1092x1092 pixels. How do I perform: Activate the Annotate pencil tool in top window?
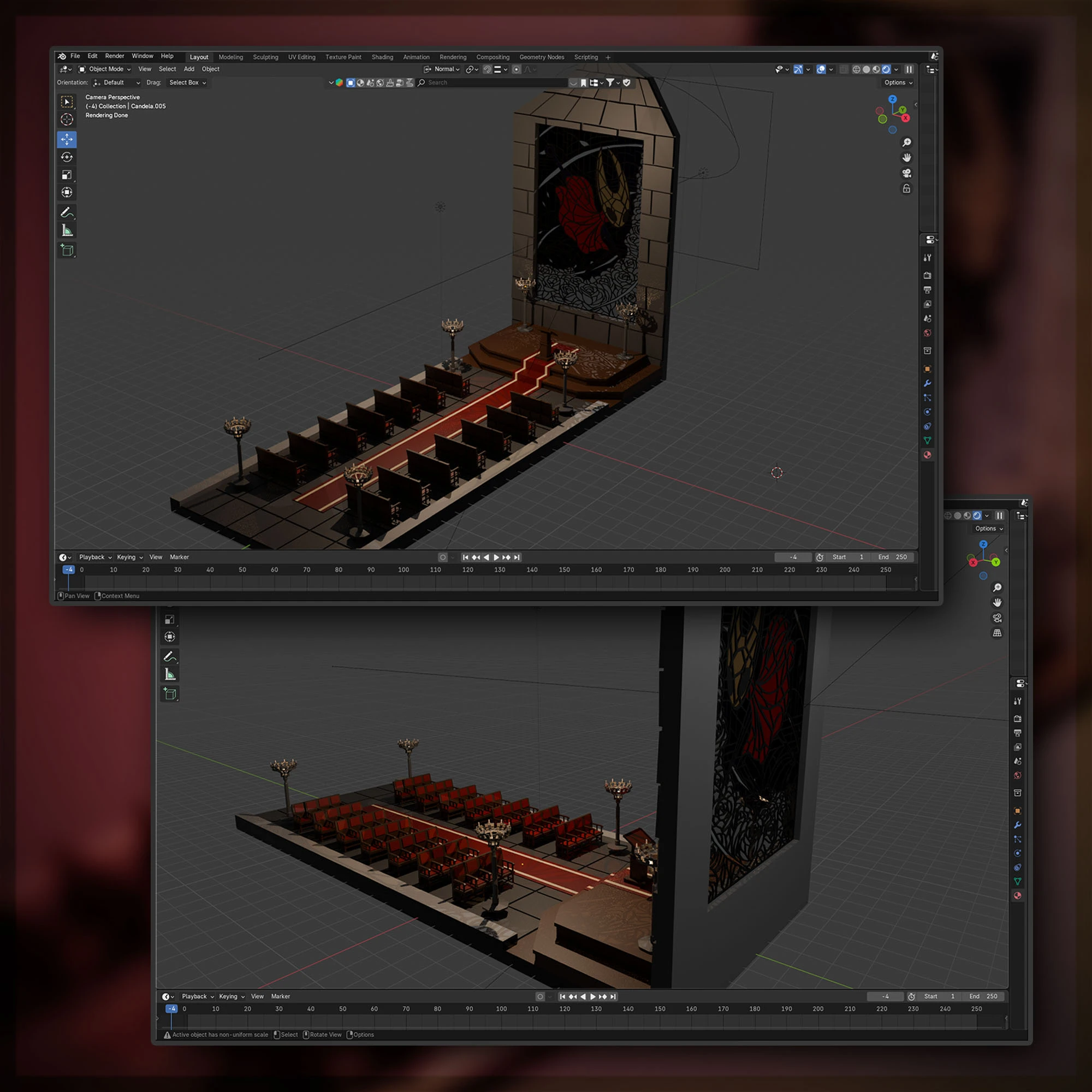(67, 212)
